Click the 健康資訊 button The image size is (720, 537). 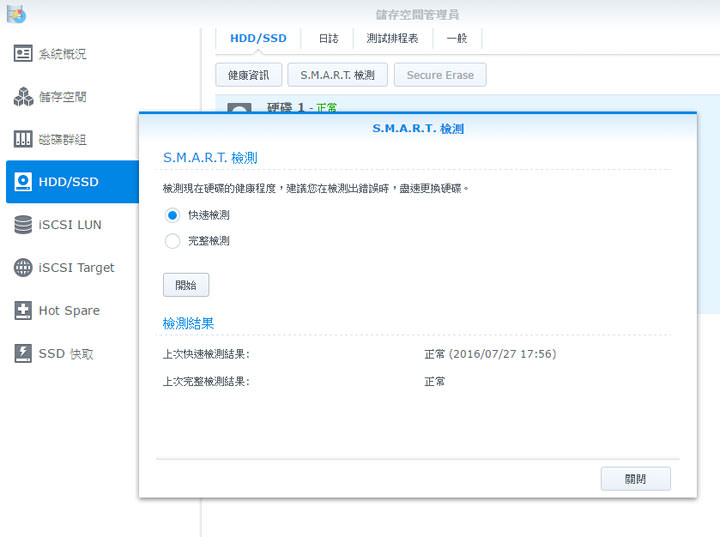(248, 75)
